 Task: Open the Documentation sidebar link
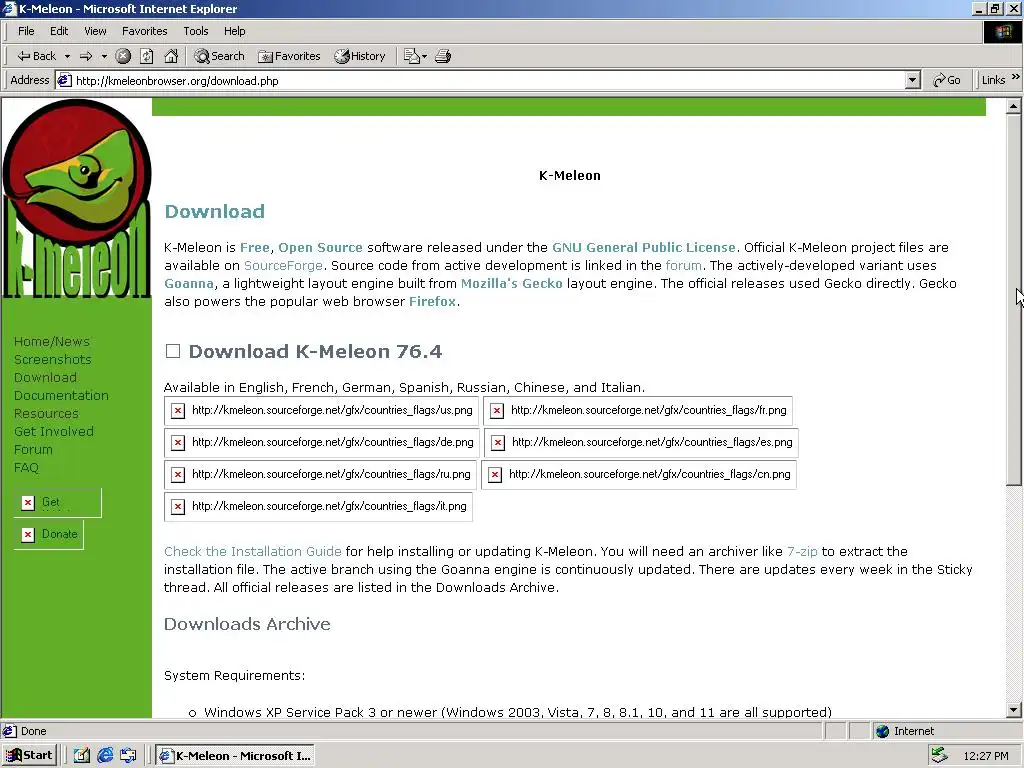(61, 395)
